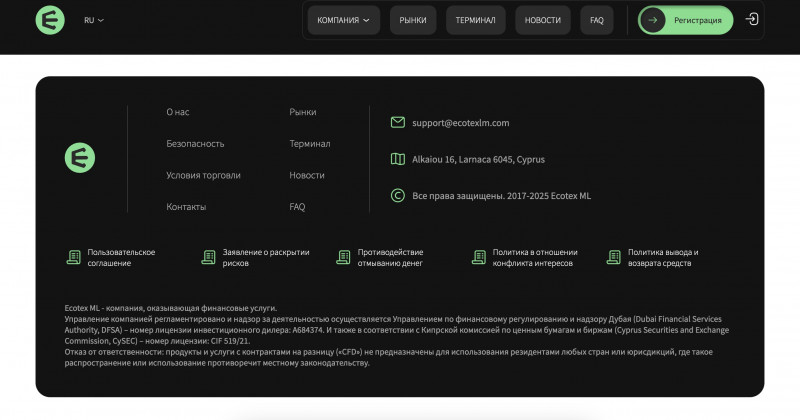800x420 pixels.
Task: Open the Контакты footer link
Action: [186, 207]
